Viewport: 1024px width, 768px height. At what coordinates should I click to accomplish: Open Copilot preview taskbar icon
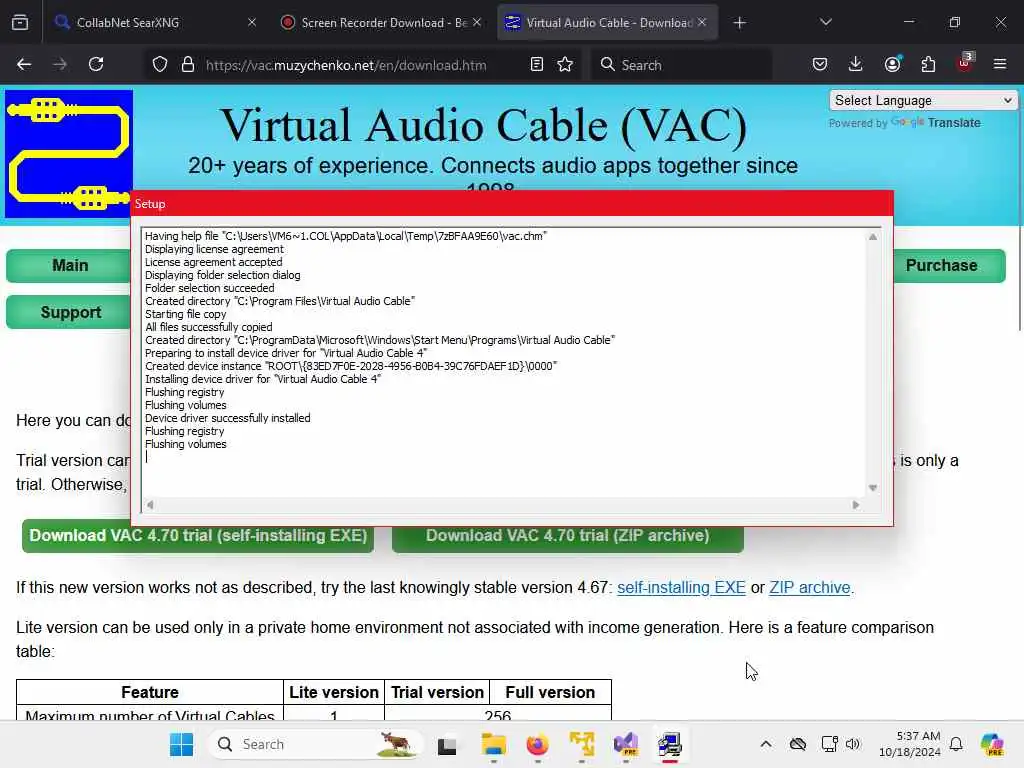point(991,744)
